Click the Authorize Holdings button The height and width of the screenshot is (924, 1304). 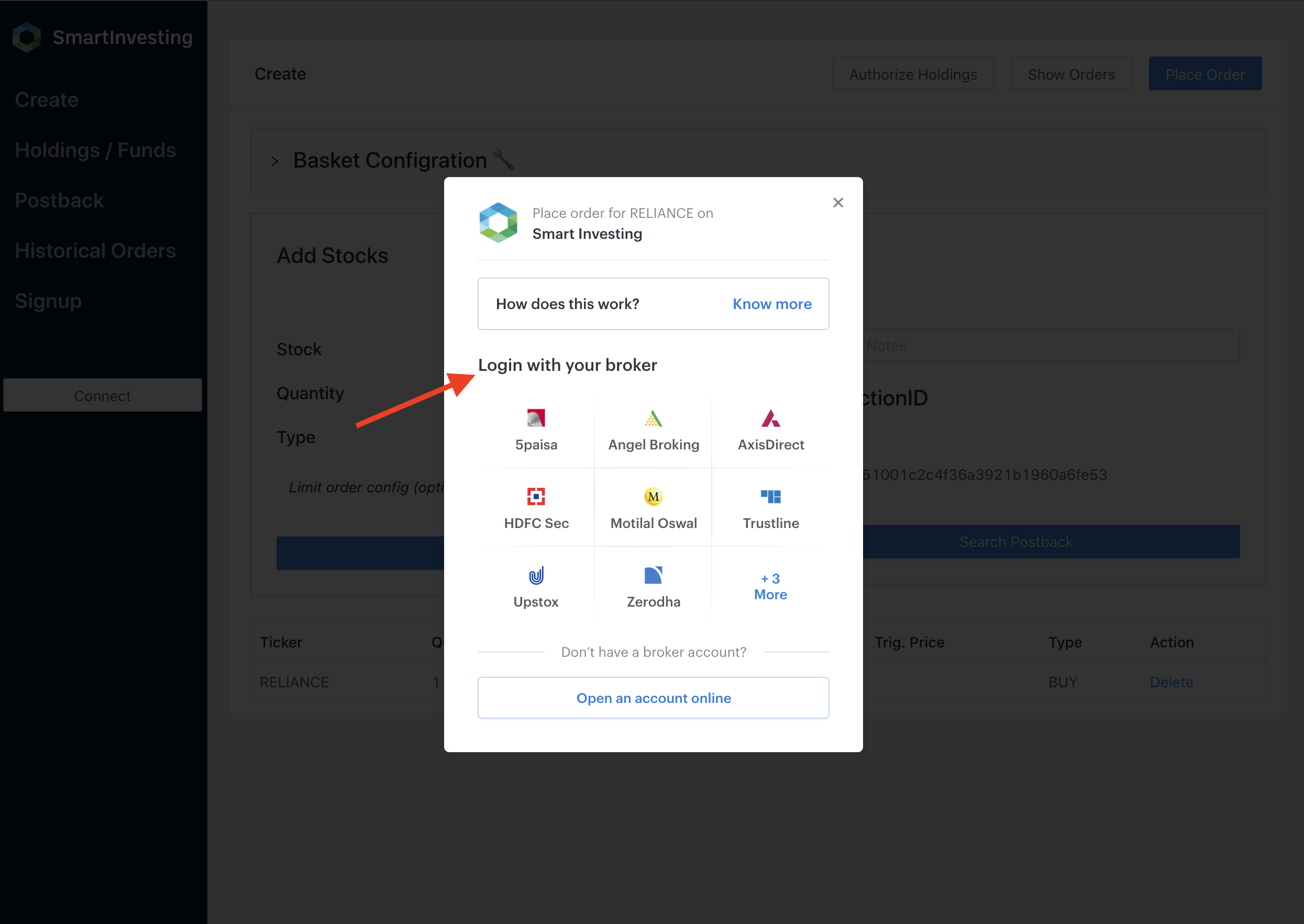pos(912,74)
